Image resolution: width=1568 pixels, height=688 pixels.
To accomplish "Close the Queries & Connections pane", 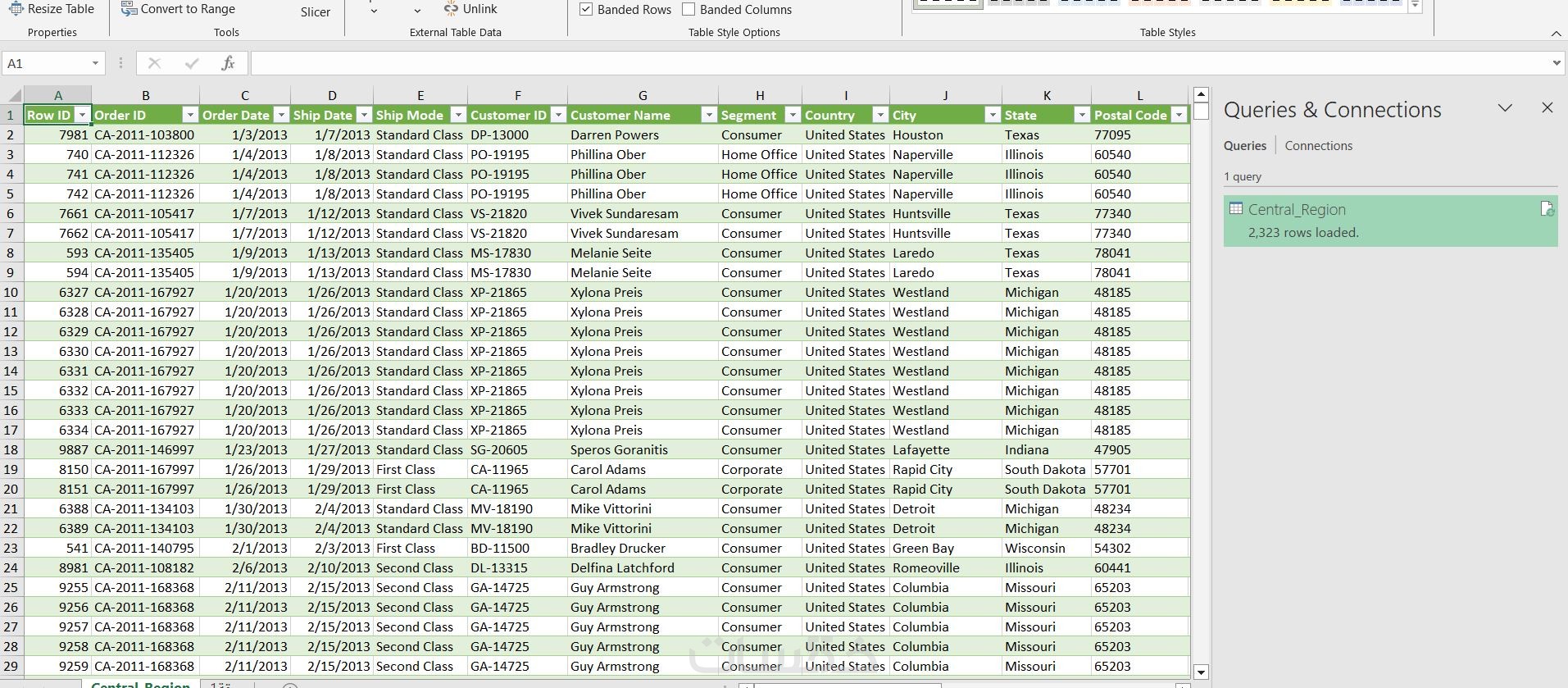I will click(x=1547, y=108).
